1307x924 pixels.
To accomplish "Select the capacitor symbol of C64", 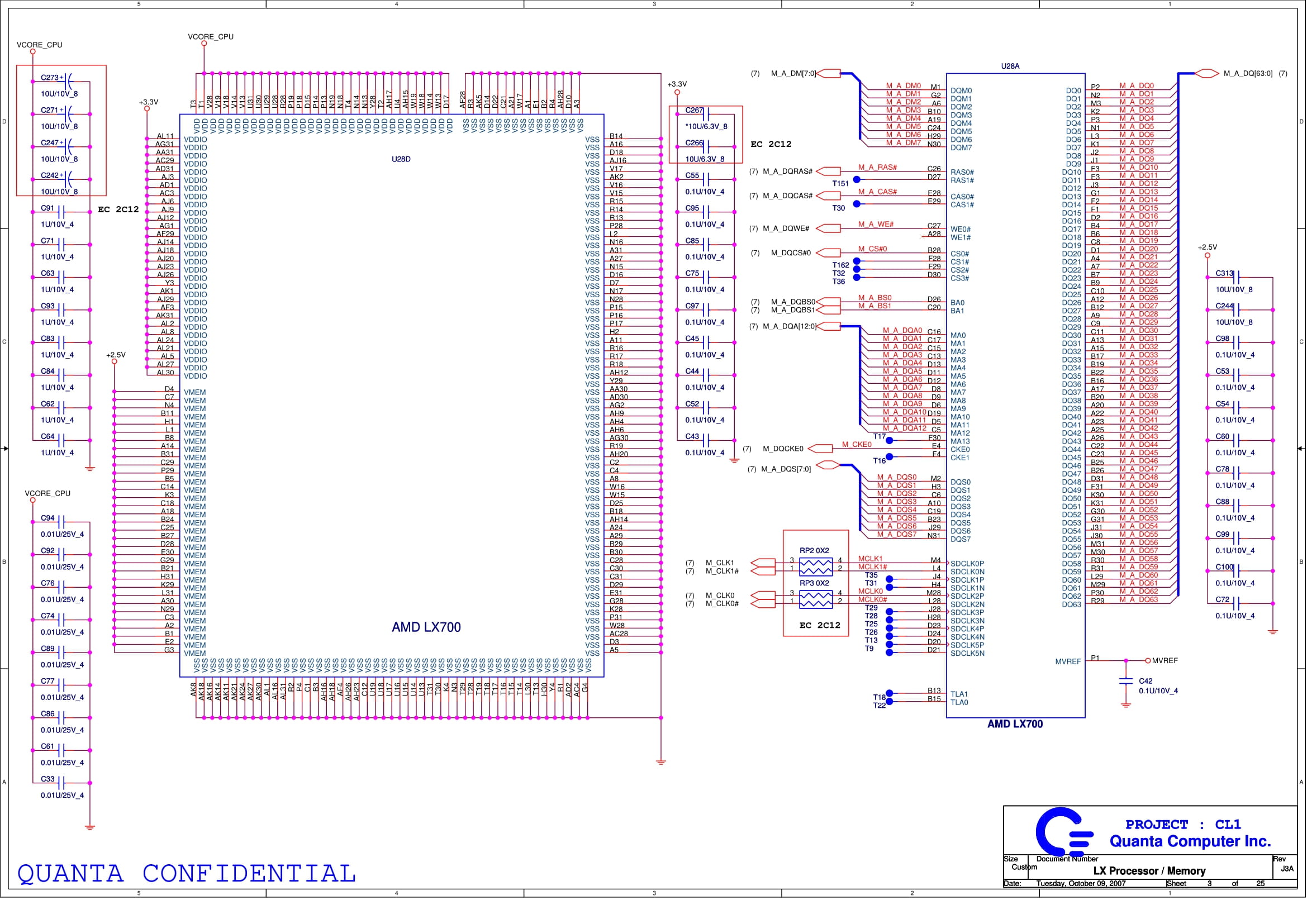I will (x=61, y=440).
